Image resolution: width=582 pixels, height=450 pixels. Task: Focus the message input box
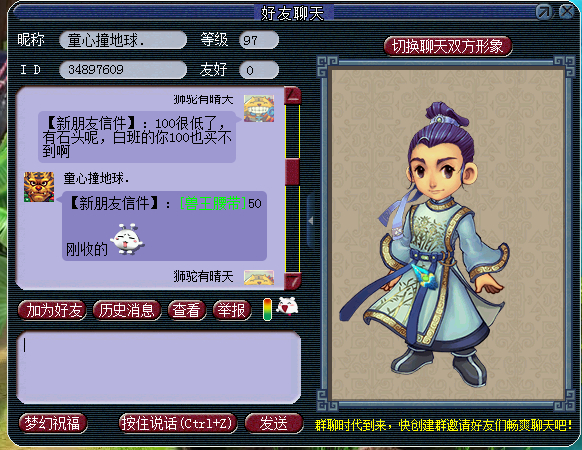tap(158, 367)
